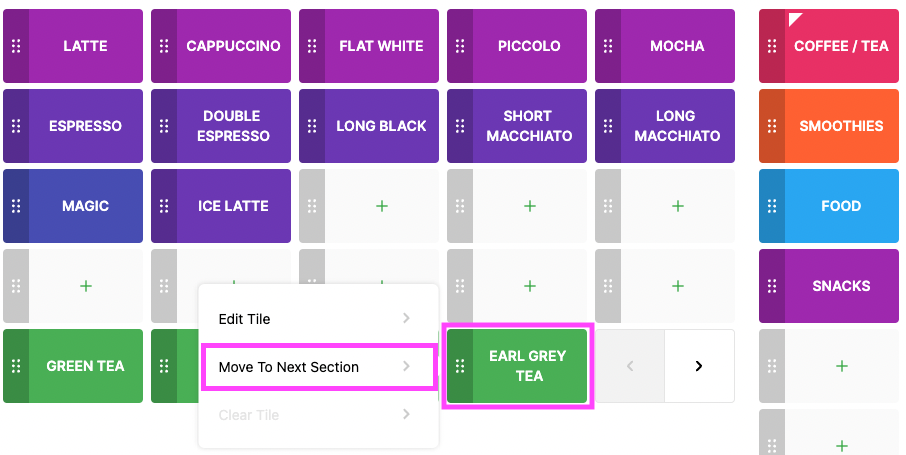Click the drag handle on the Magic tile
The image size is (906, 455).
[x=16, y=206]
